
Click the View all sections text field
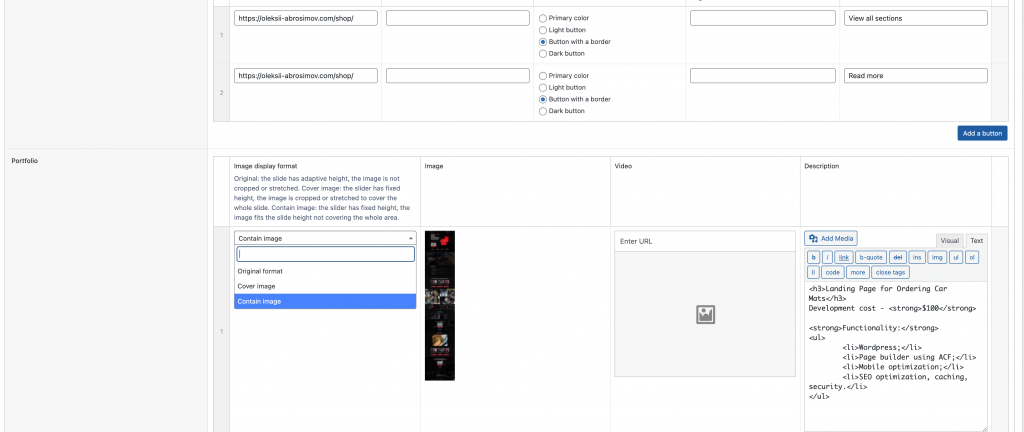point(915,18)
